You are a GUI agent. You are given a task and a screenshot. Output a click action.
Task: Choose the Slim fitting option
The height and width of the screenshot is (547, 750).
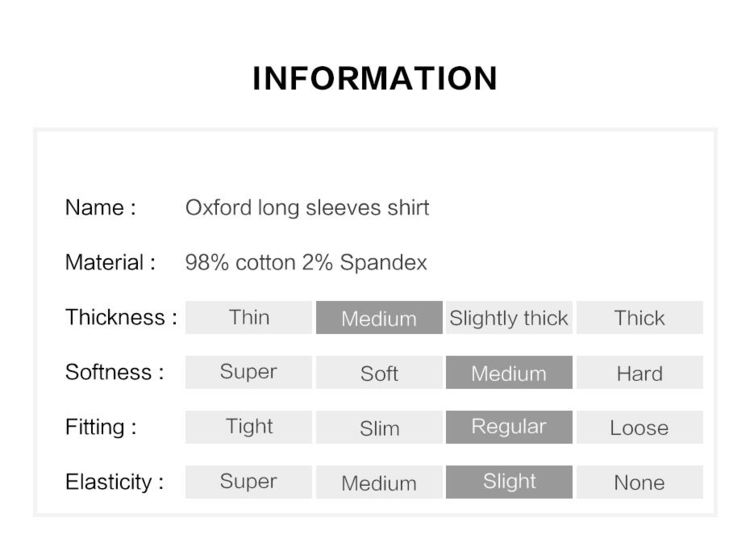379,427
